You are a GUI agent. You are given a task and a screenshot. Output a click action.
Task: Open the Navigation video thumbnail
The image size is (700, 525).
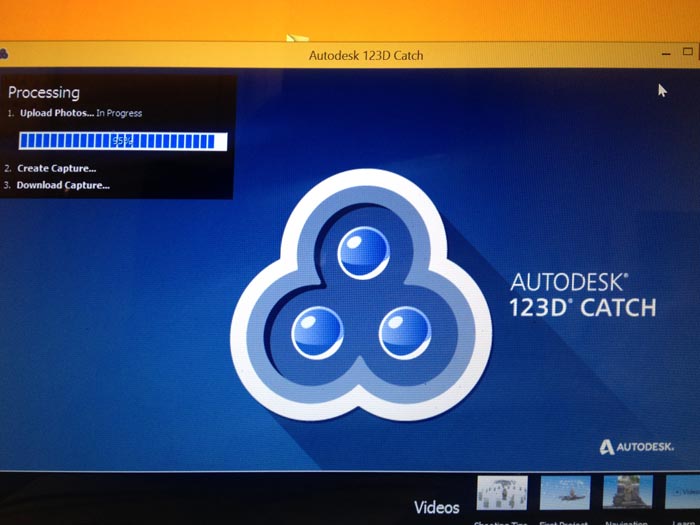point(628,492)
